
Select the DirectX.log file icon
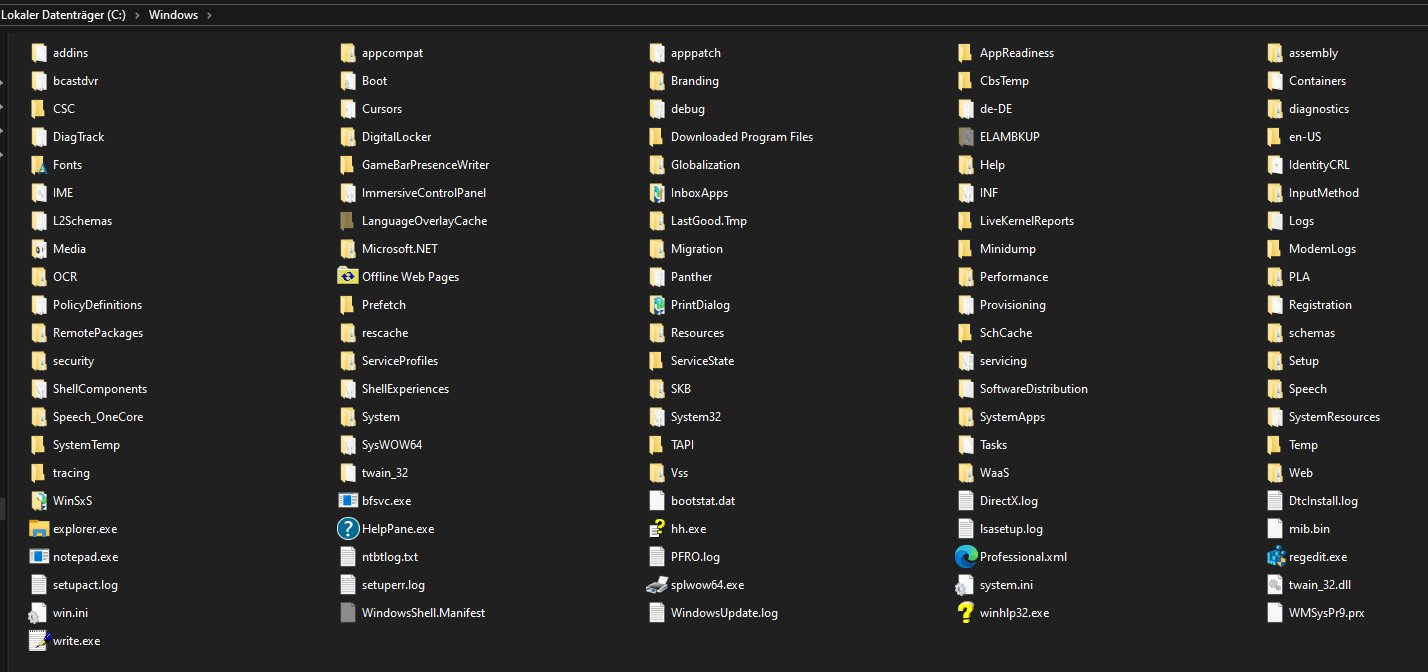[x=965, y=501]
